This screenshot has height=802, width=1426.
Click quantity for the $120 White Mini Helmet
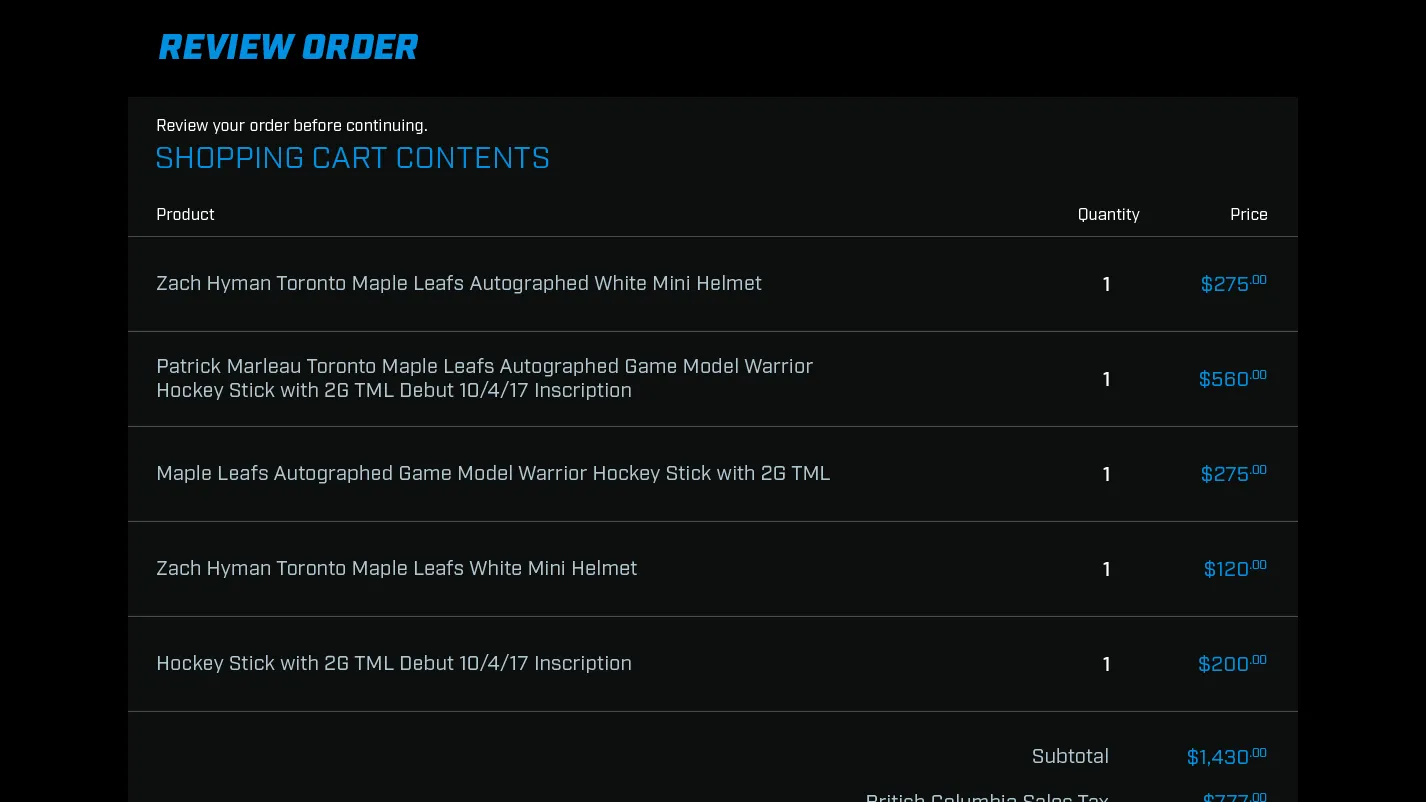1106,569
